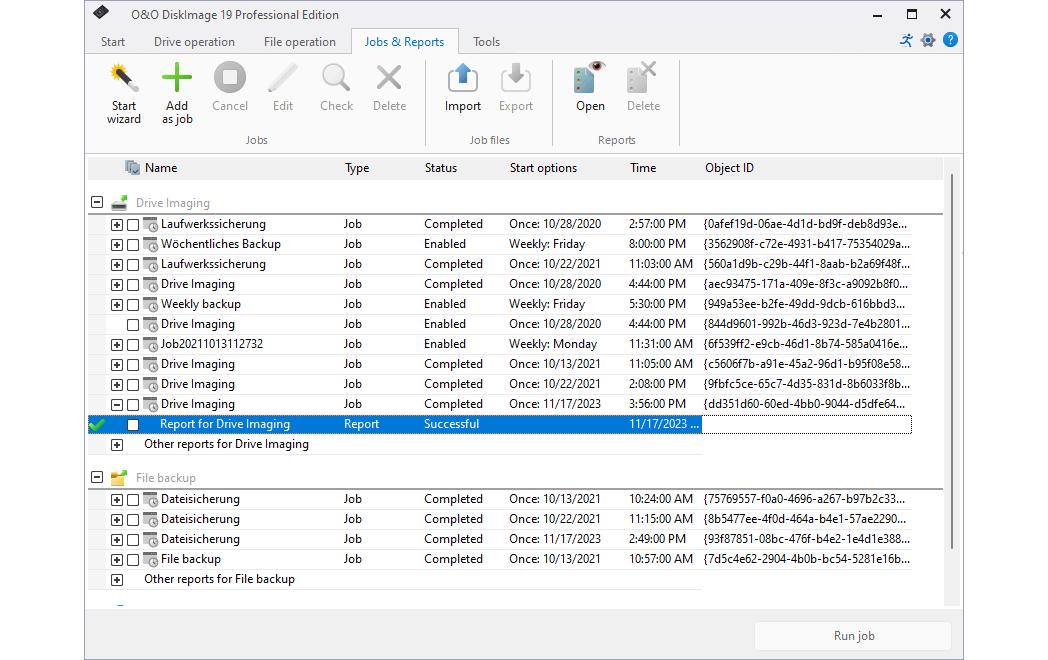Click the File backup group folder icon
Viewport: 1048px width, 660px height.
pos(119,477)
